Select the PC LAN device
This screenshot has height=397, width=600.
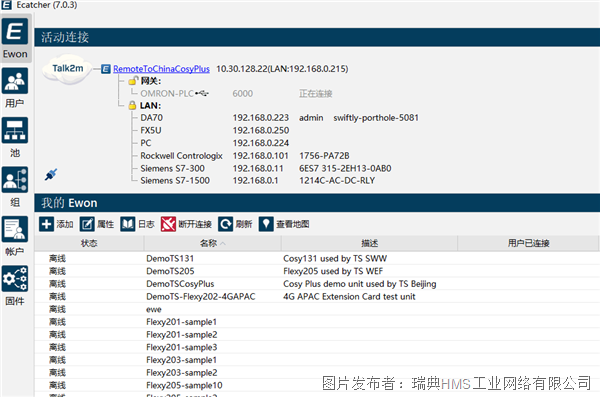coord(146,143)
